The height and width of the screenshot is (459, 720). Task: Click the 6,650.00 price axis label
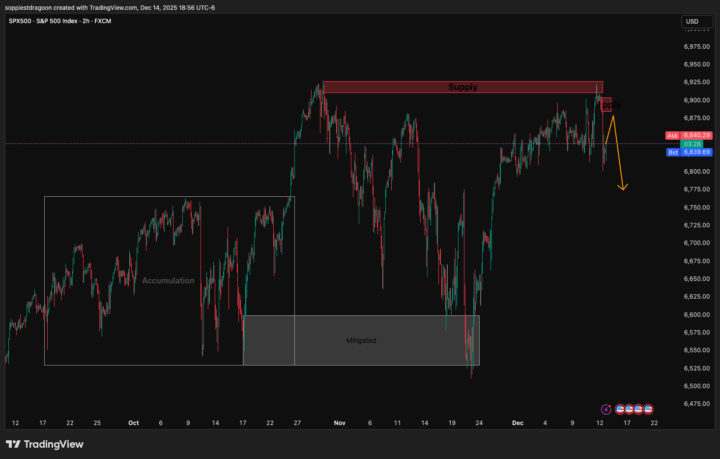(697, 279)
